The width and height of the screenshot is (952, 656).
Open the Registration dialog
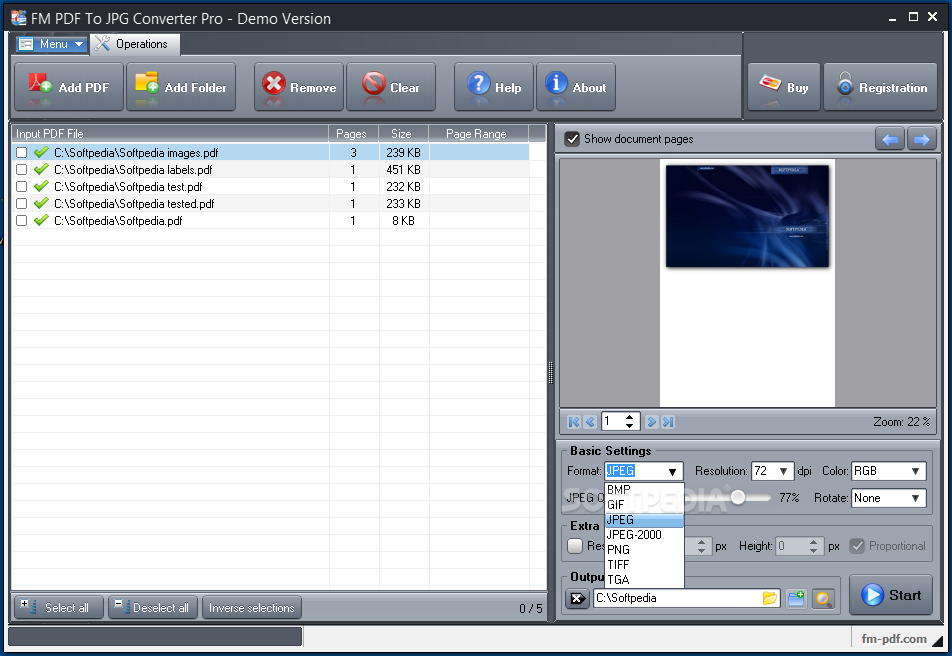coord(880,87)
